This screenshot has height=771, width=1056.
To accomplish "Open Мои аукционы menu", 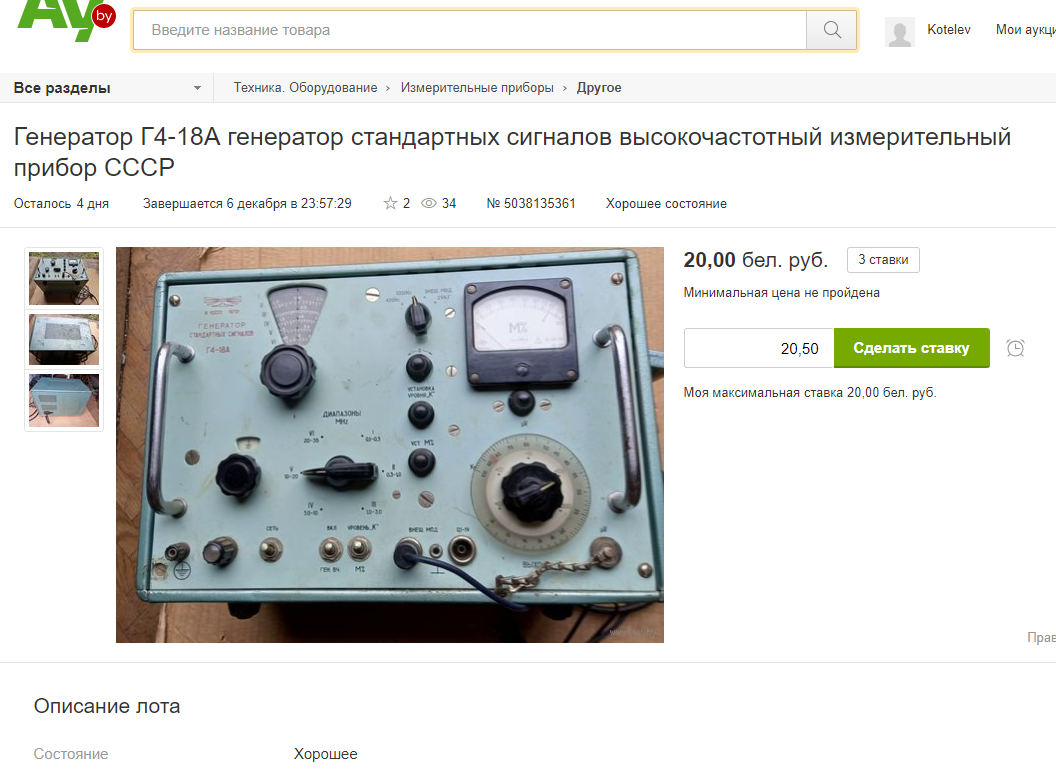I will pyautogui.click(x=1025, y=30).
